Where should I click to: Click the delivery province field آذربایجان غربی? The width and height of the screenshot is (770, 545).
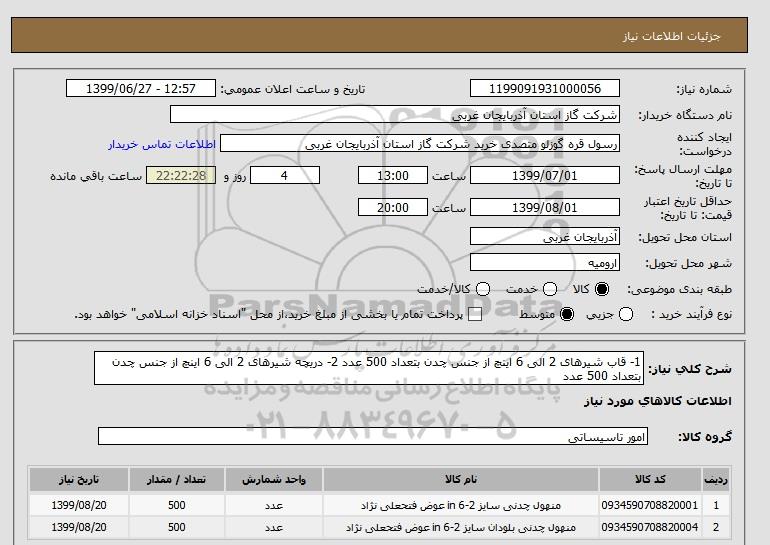point(545,236)
